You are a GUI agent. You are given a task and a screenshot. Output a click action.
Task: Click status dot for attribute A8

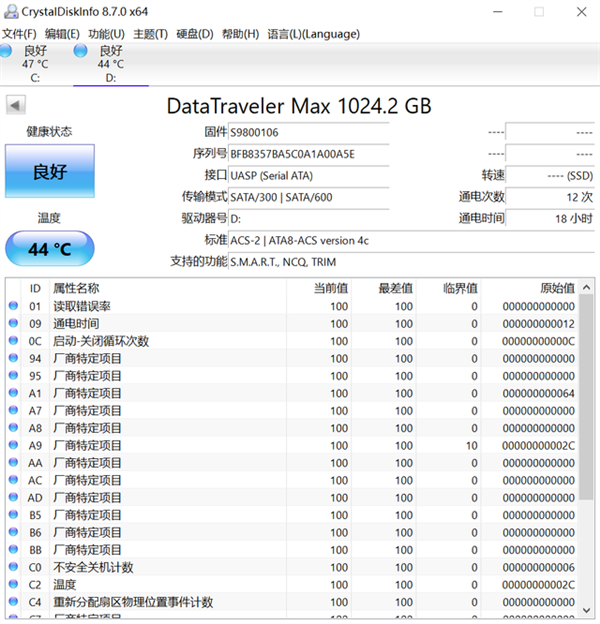[14, 427]
